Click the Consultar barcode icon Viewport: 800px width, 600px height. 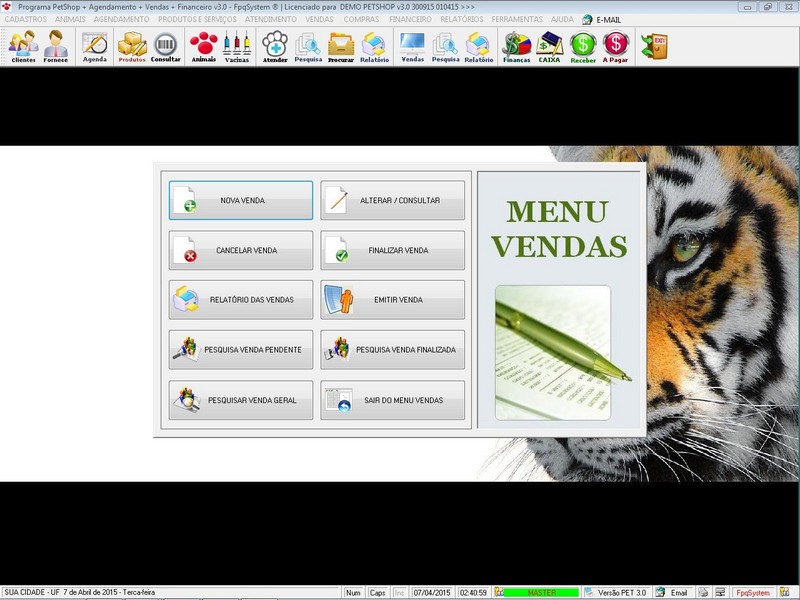coord(165,46)
